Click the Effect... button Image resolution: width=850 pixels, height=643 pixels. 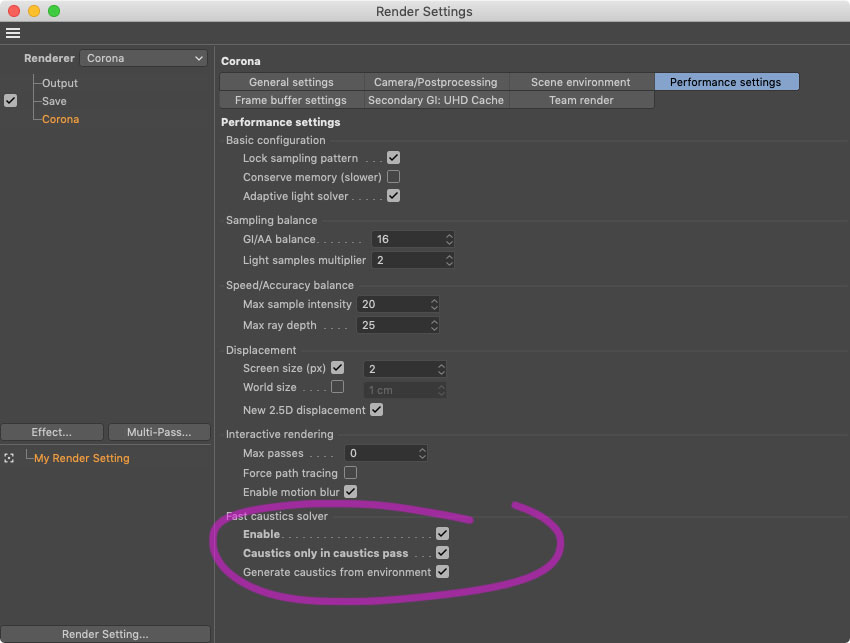tap(52, 432)
